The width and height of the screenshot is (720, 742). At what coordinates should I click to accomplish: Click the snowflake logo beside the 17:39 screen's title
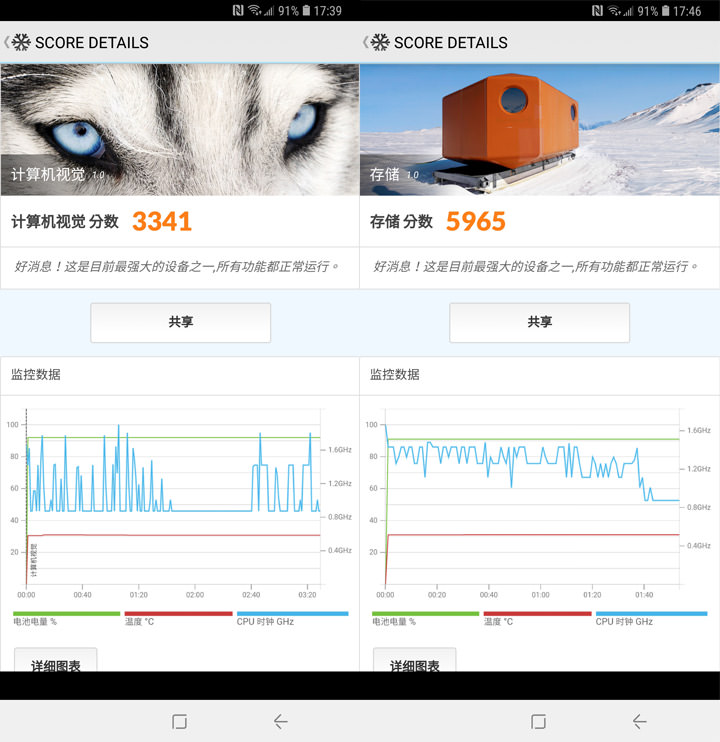click(x=22, y=43)
